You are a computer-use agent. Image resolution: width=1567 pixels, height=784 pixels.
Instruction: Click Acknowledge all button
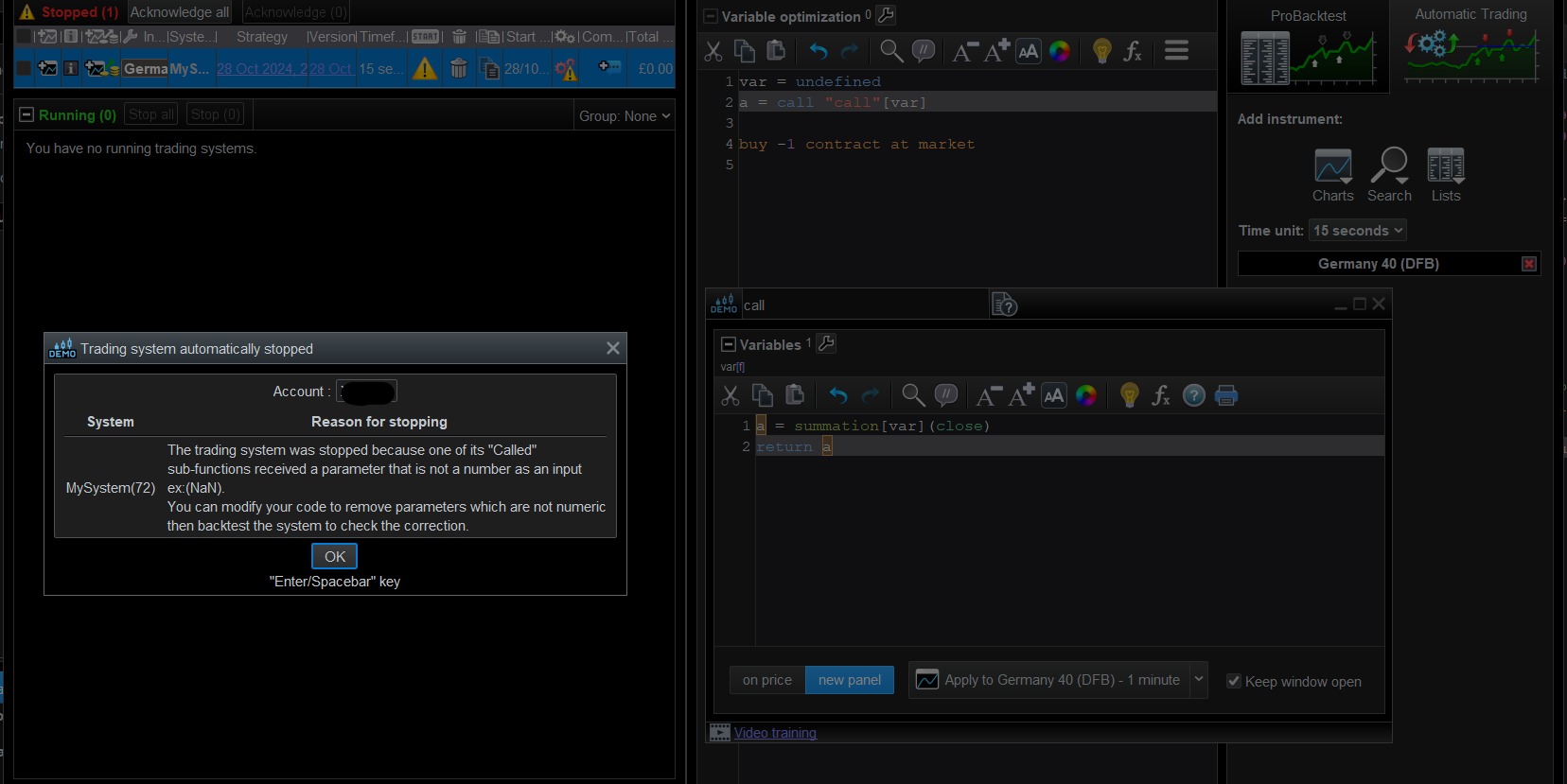(x=180, y=12)
